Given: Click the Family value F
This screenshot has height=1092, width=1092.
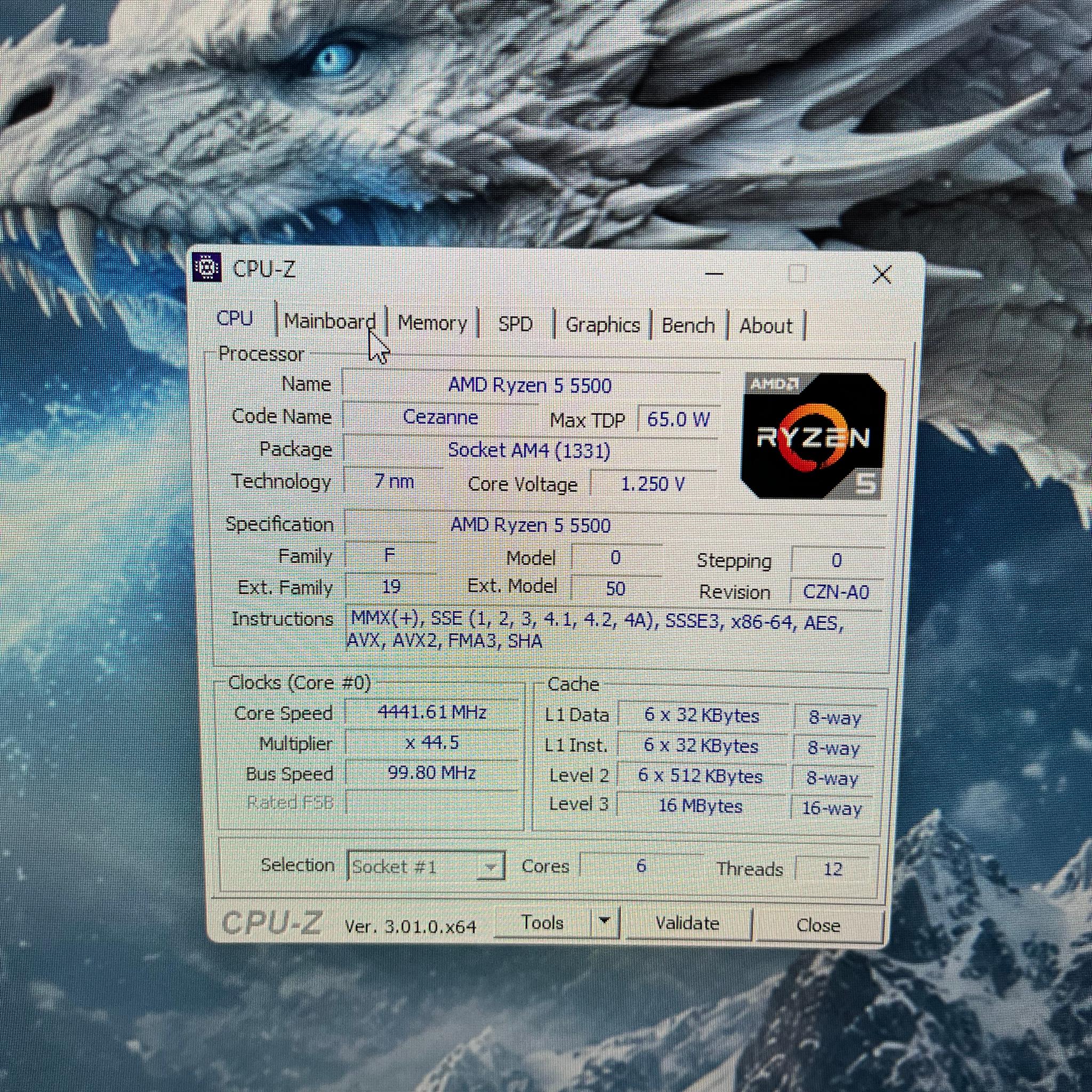Looking at the screenshot, I should [390, 556].
